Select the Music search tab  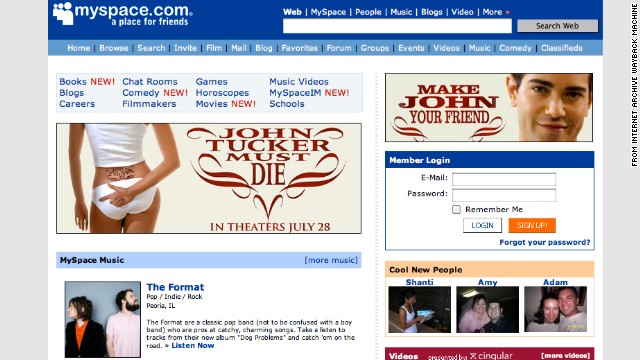pyautogui.click(x=401, y=12)
